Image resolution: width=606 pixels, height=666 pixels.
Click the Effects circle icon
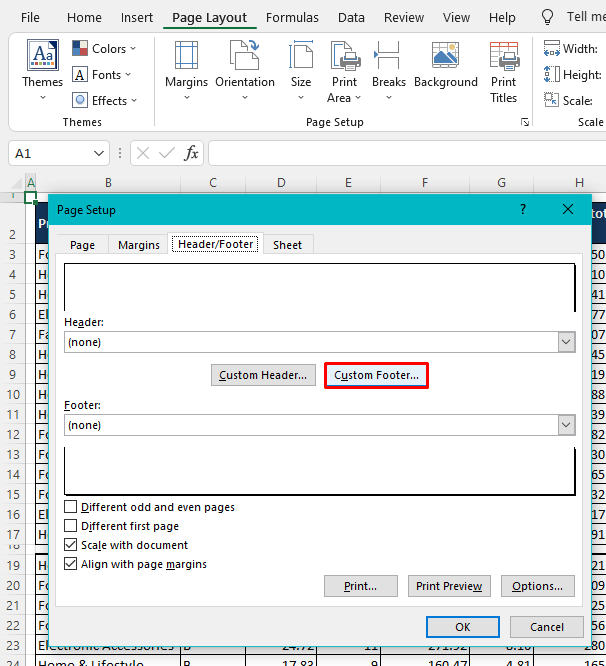tap(80, 101)
